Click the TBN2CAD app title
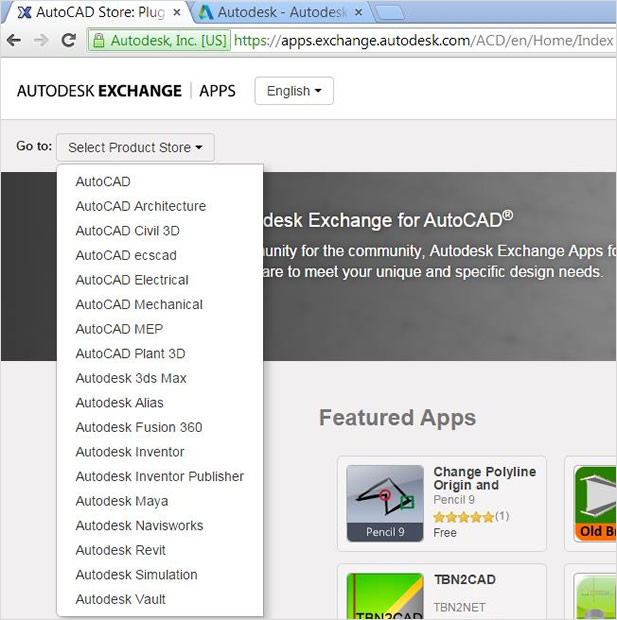 point(464,580)
